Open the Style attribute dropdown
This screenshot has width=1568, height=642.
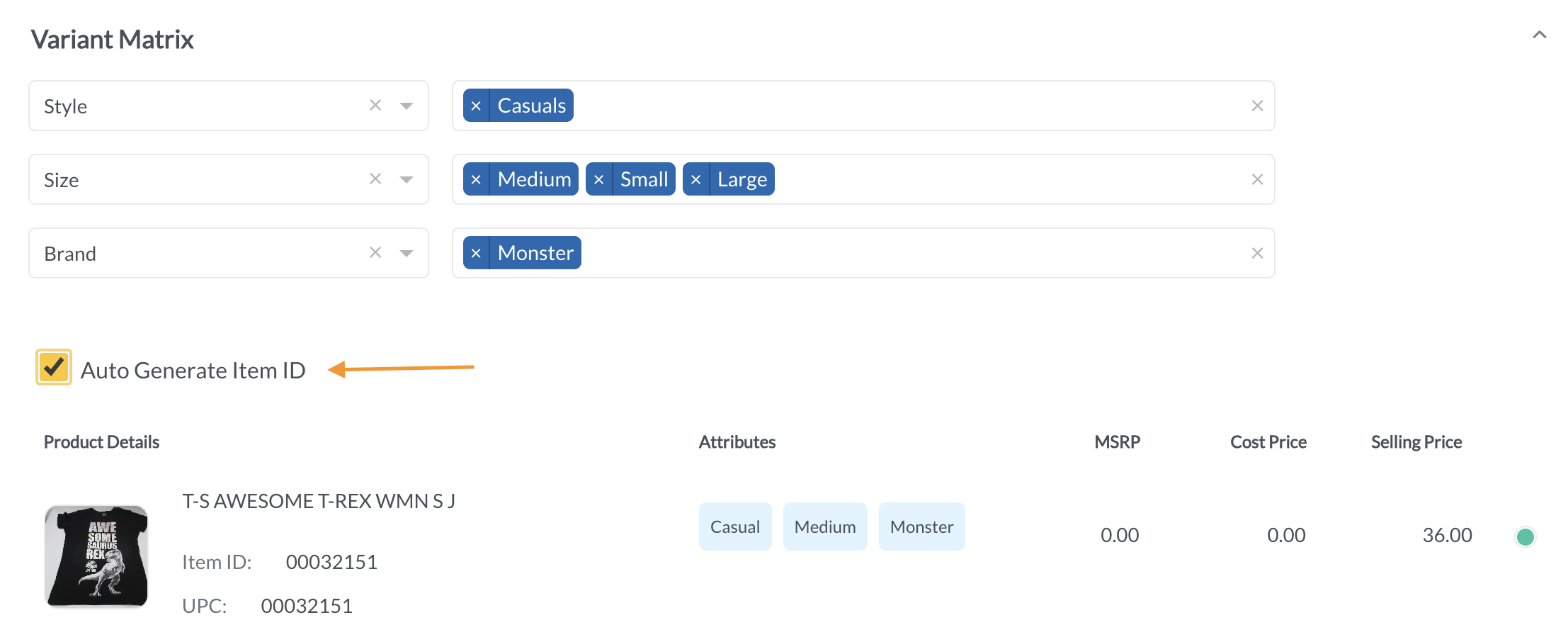(407, 106)
